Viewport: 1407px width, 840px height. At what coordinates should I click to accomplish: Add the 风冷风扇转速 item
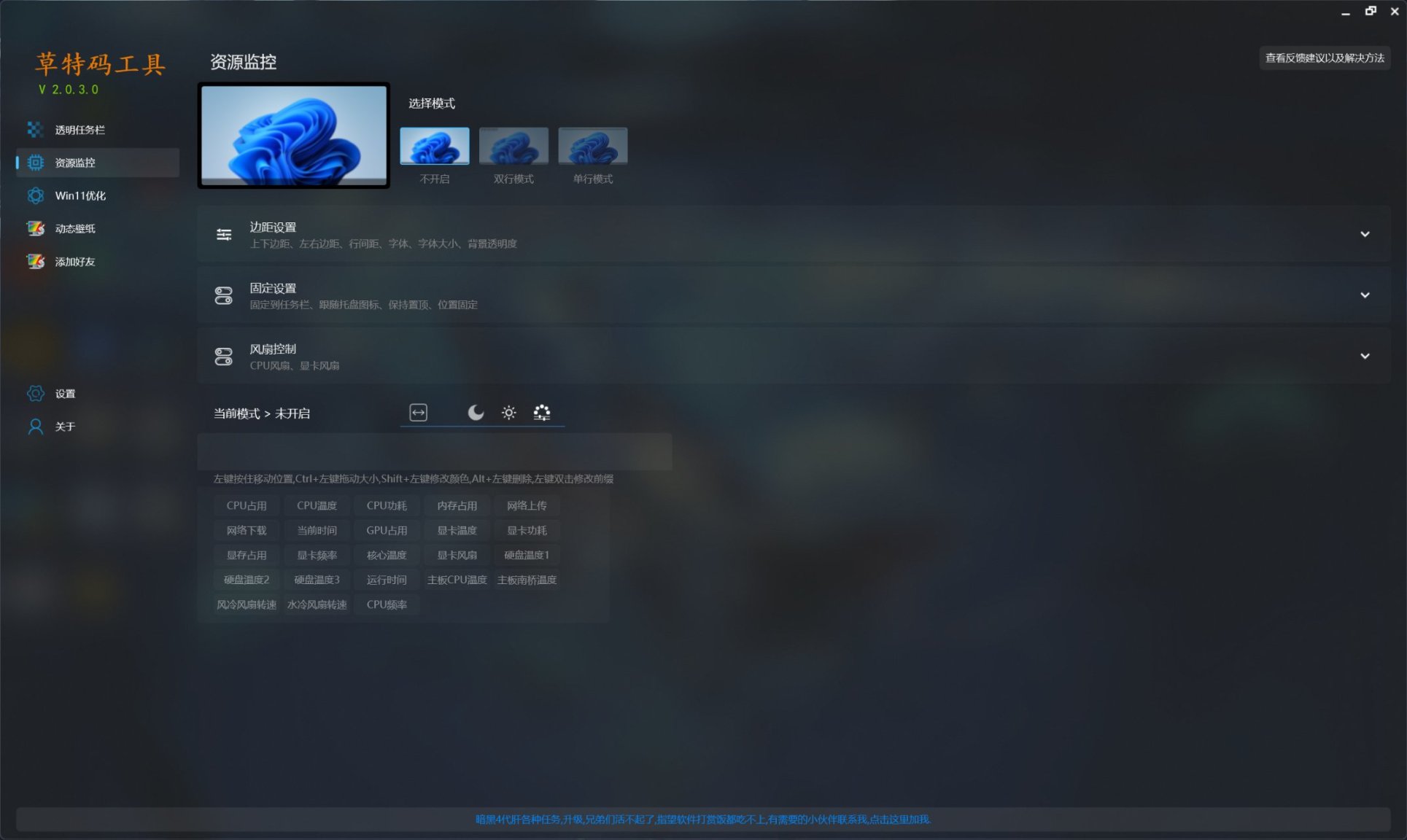pos(247,604)
